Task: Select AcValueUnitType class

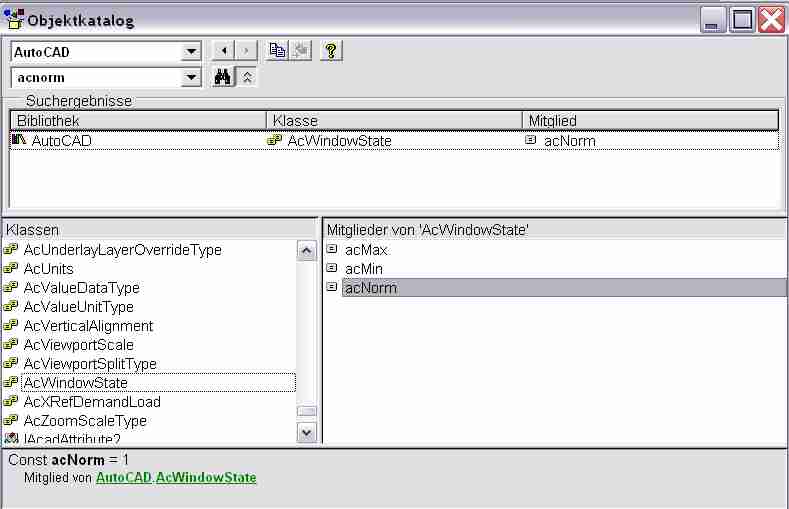Action: tap(78, 307)
